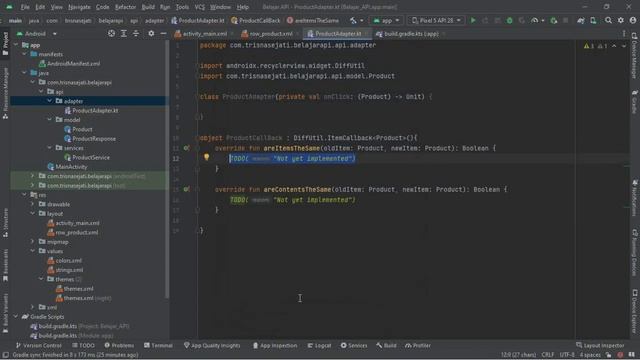Open the Device Manager toolbar icon
Viewport: 640px width, 360px height.
click(x=593, y=20)
